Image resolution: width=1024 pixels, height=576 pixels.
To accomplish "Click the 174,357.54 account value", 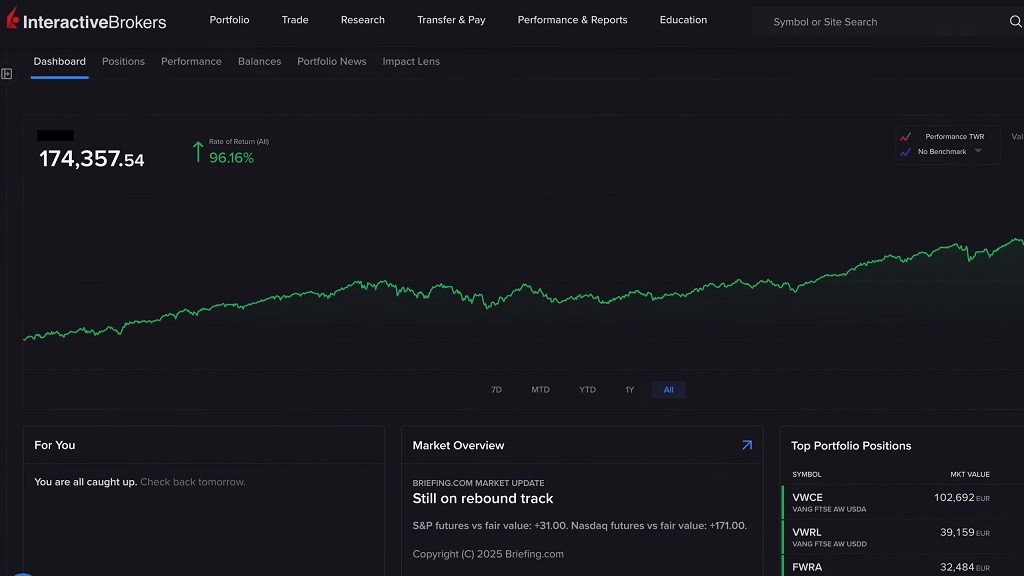I will point(91,159).
